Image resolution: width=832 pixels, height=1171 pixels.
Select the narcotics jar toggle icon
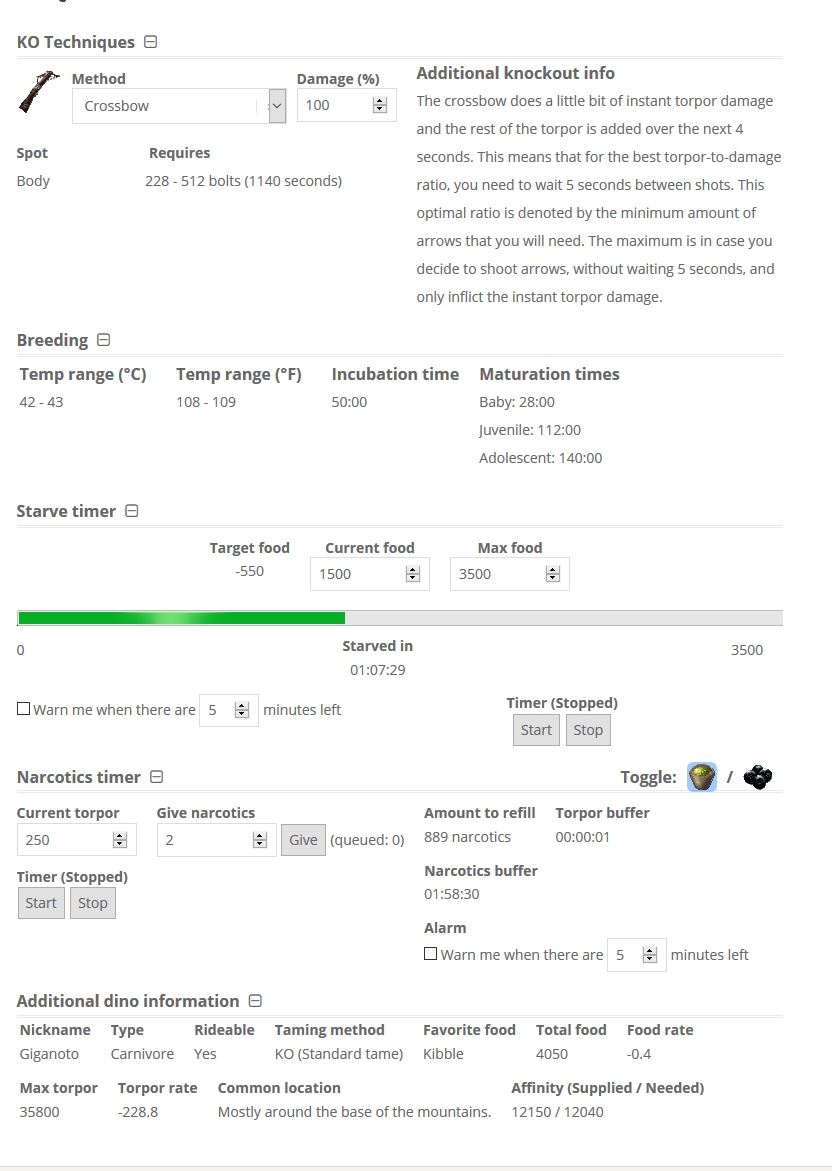701,777
